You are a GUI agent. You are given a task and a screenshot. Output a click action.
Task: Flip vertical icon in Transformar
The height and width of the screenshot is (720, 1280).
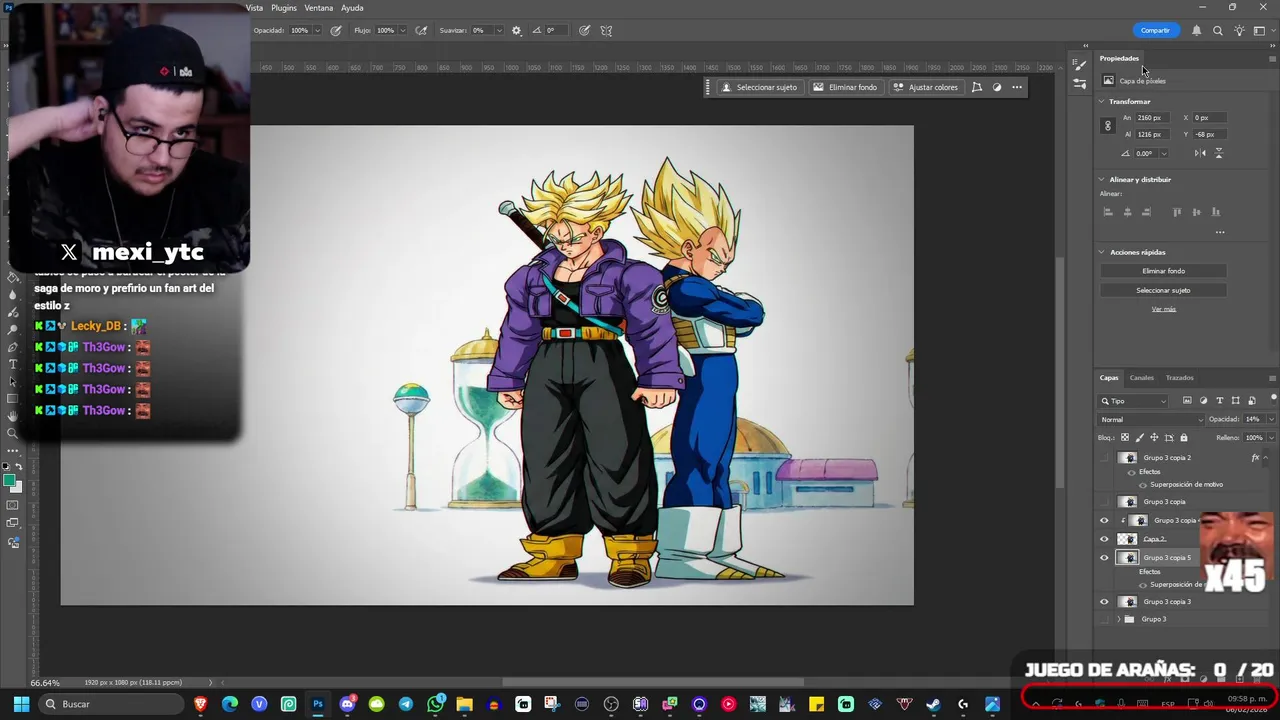[x=1218, y=153]
